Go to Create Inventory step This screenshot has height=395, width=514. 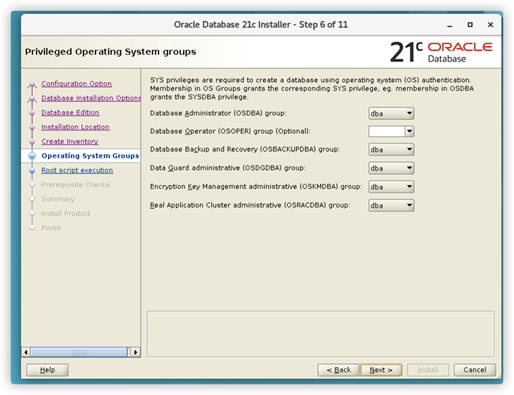70,141
